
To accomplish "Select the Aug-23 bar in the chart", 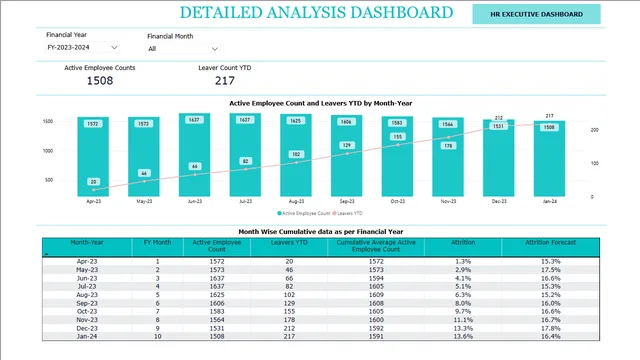I will [x=296, y=155].
